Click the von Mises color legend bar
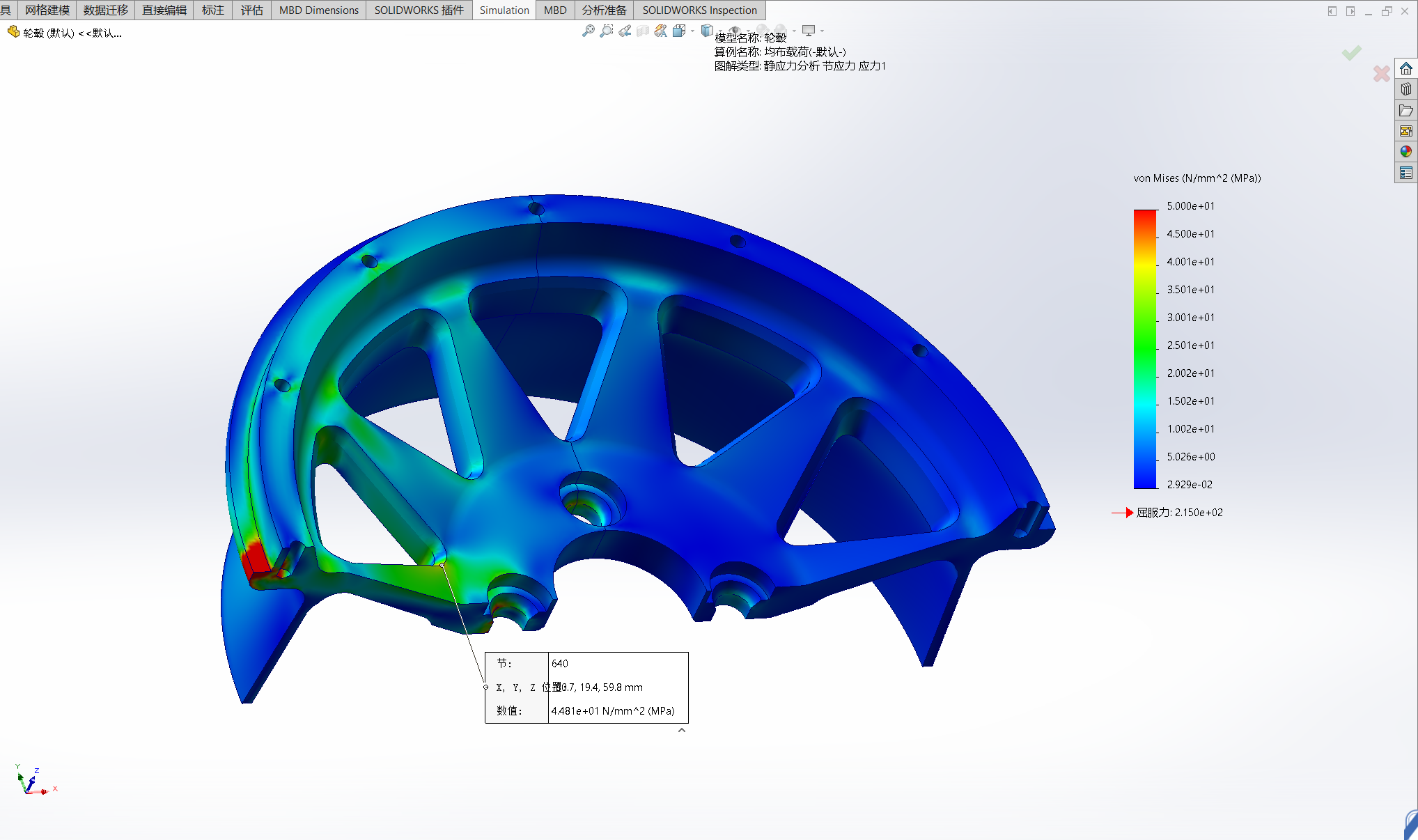1418x840 pixels. tap(1144, 348)
